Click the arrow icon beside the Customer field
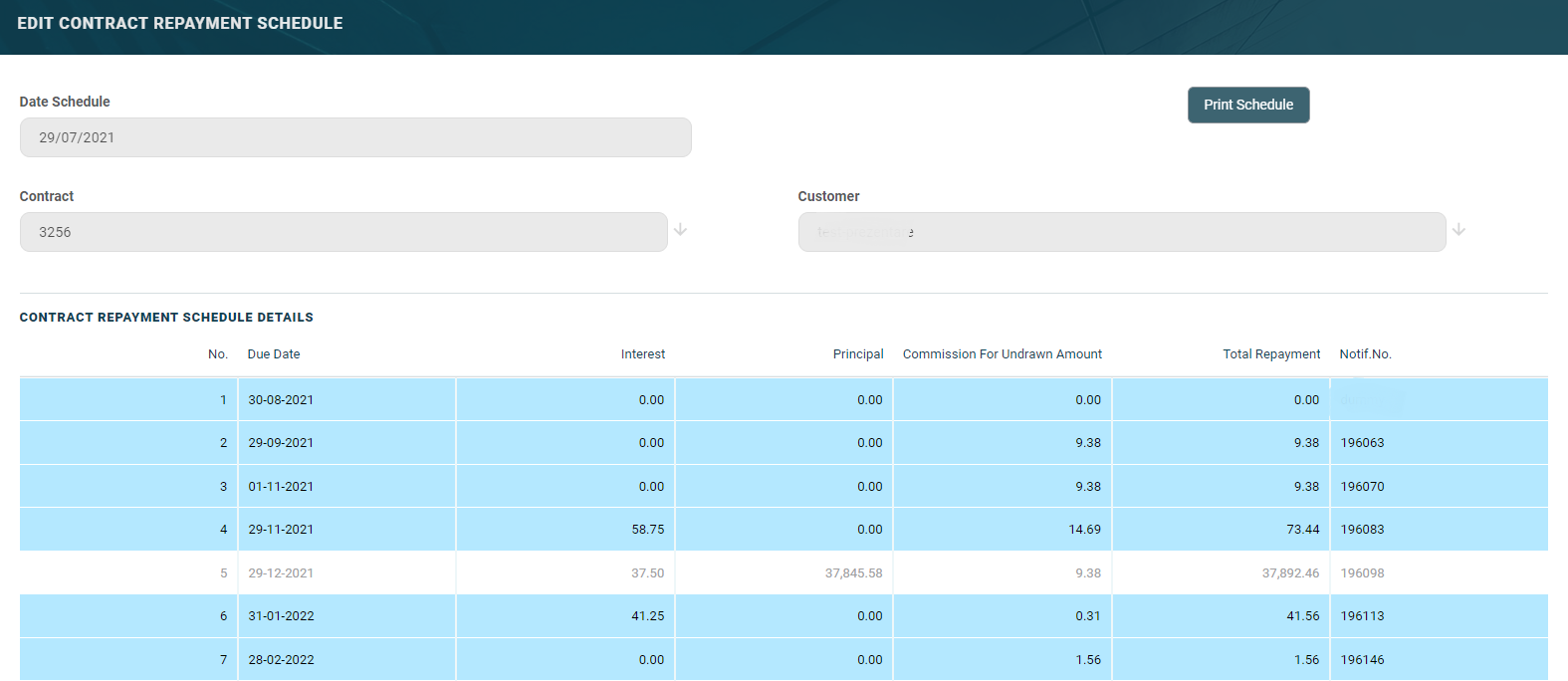The image size is (1568, 681). click(x=1458, y=230)
